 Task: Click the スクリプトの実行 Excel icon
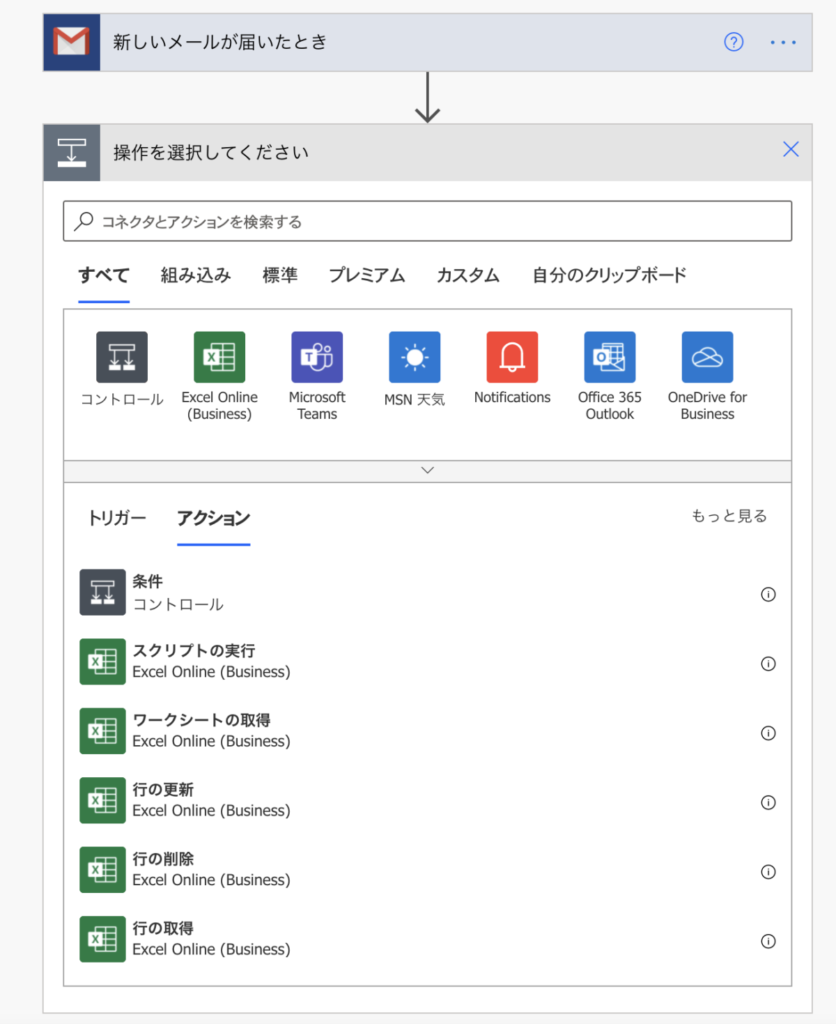pyautogui.click(x=103, y=662)
